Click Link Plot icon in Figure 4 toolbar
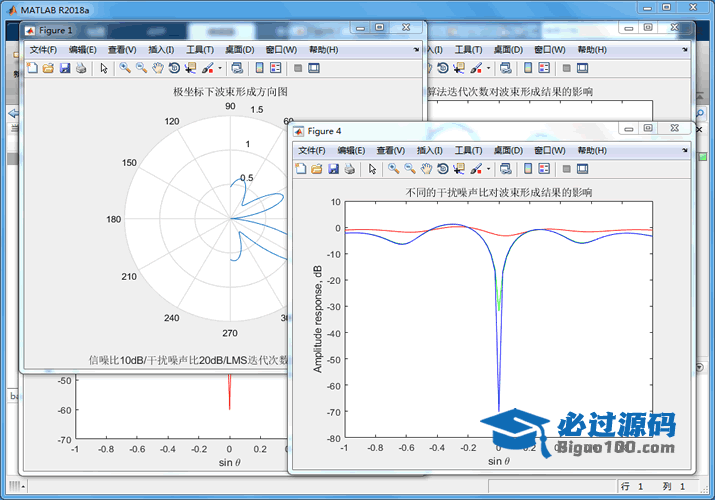Viewport: 715px width, 500px height. [x=505, y=169]
